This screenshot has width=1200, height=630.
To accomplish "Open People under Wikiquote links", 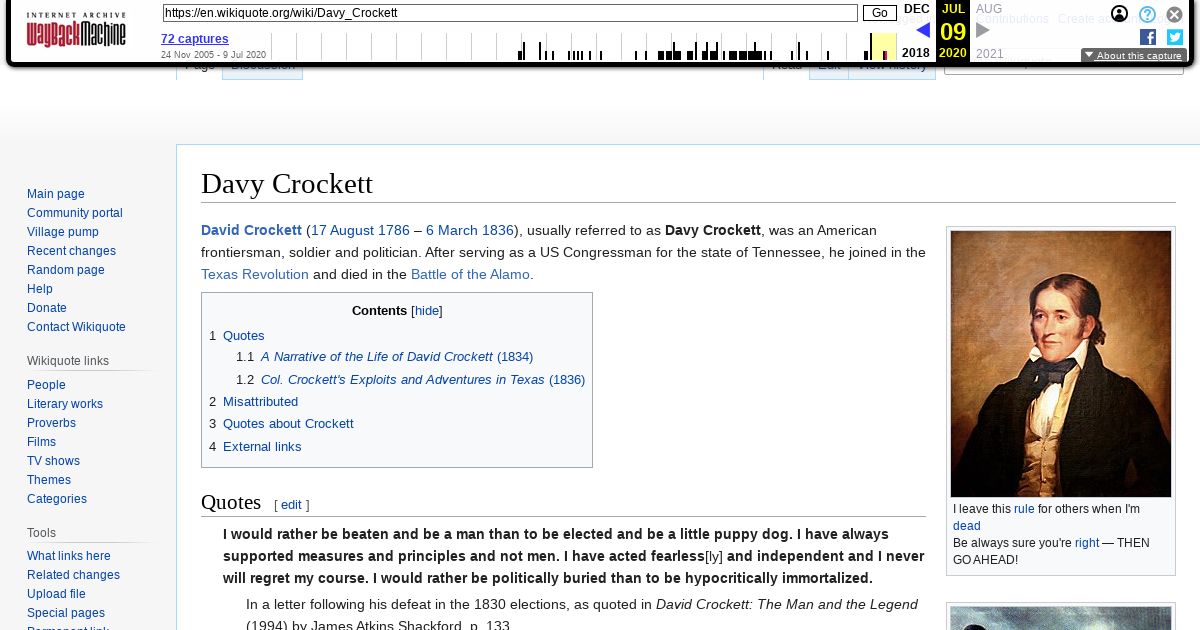I will [x=46, y=385].
